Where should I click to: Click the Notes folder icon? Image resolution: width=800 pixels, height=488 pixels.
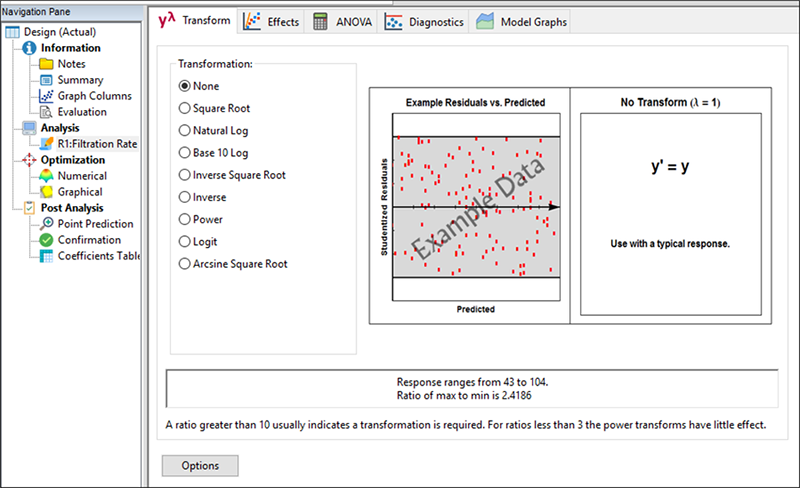(x=46, y=64)
